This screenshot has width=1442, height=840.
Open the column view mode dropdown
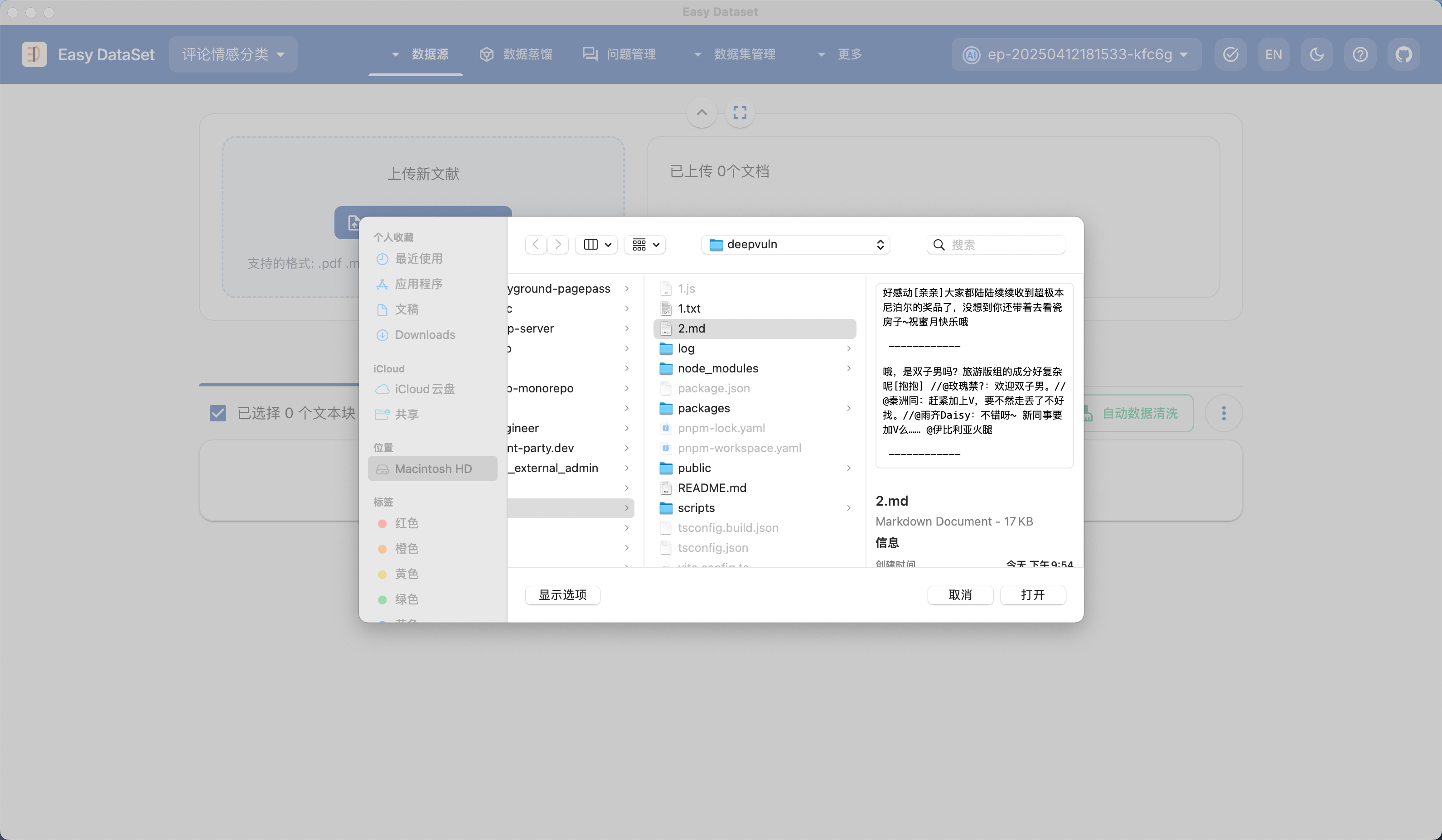tap(596, 244)
